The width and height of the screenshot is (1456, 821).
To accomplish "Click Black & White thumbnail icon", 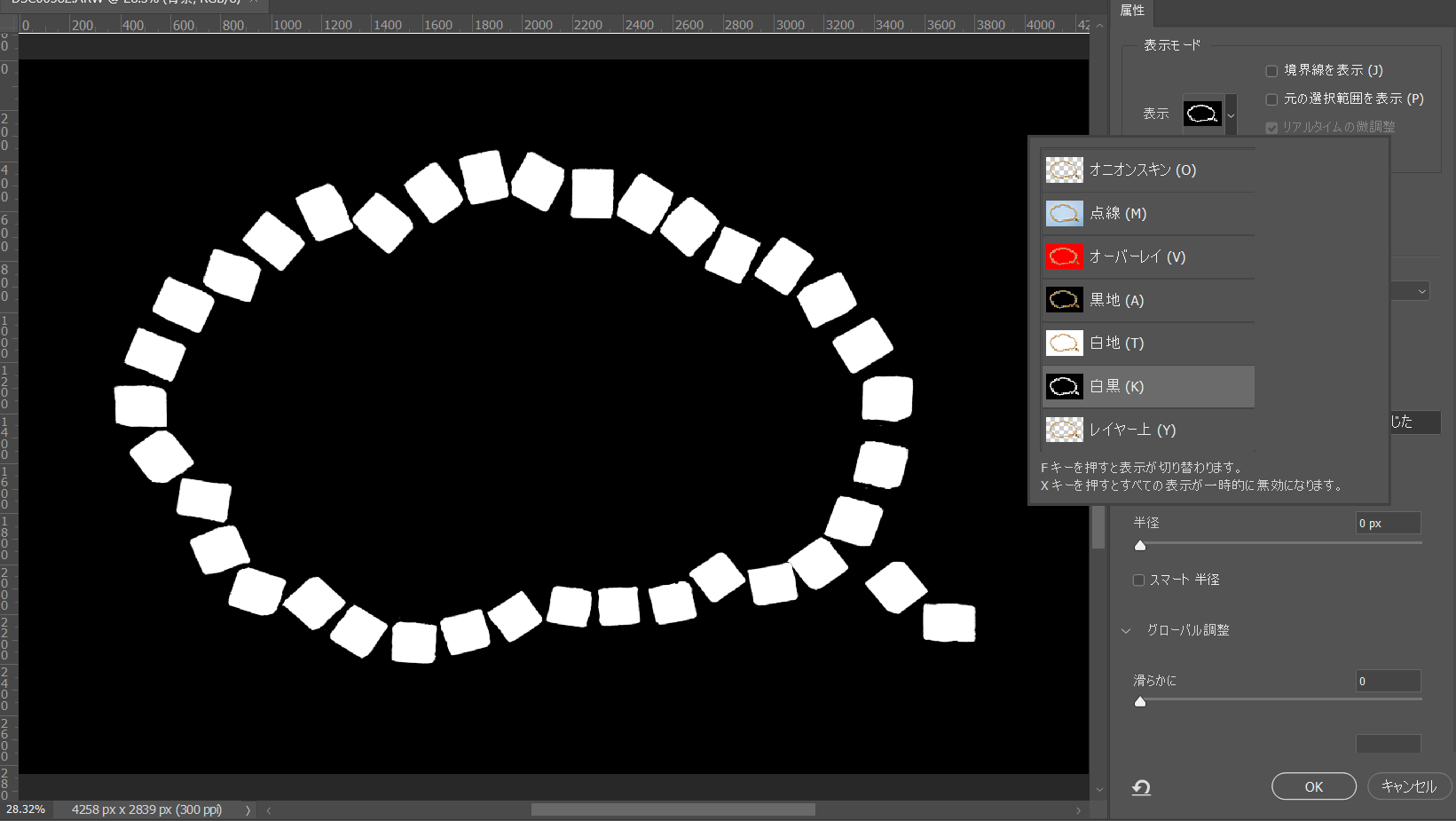I will point(1065,386).
